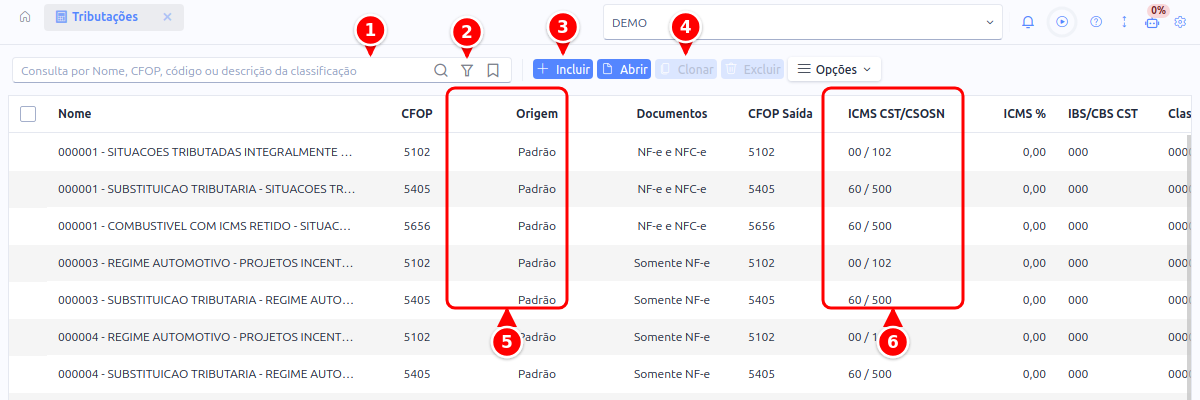The image size is (1200, 400).
Task: Click the Abrir button
Action: click(x=624, y=70)
